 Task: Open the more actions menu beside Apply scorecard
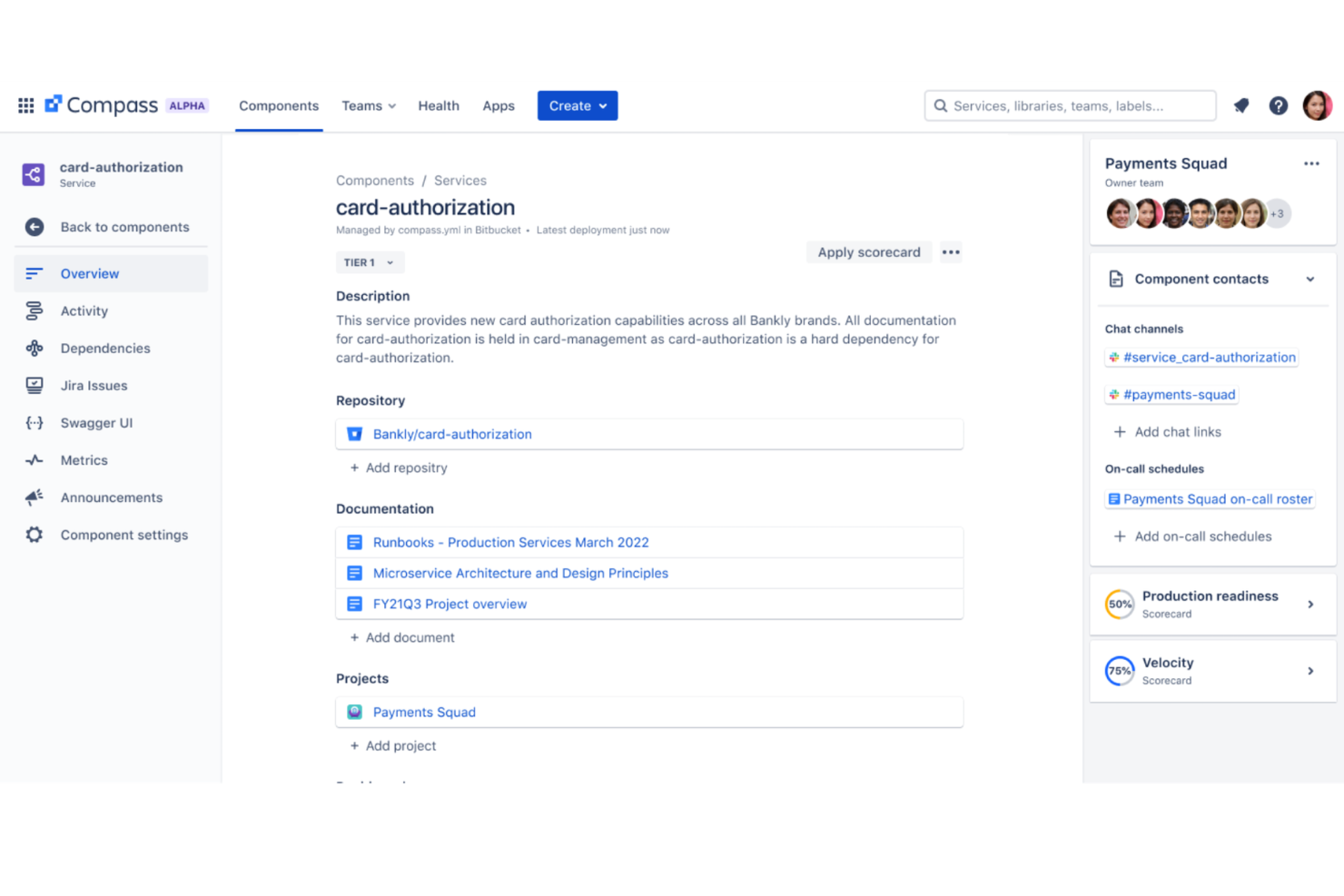951,252
